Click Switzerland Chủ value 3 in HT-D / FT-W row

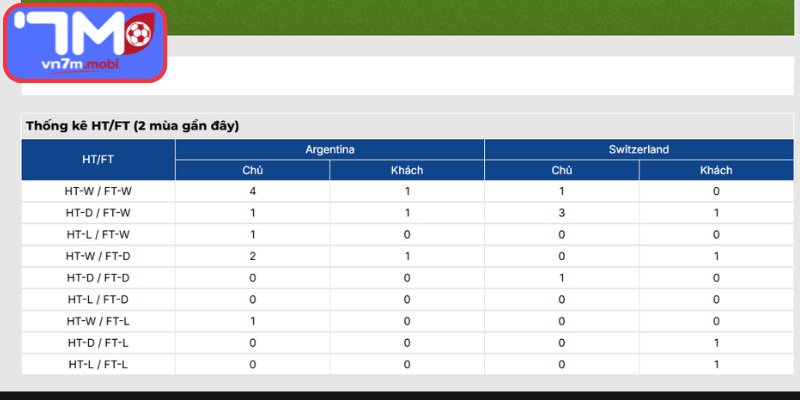coord(562,213)
